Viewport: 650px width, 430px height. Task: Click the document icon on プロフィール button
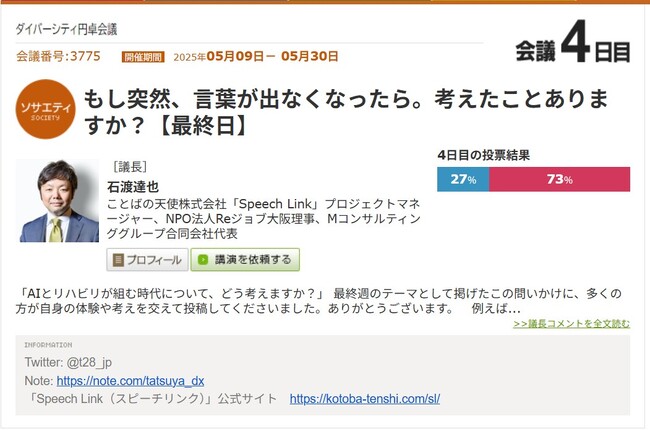point(118,260)
